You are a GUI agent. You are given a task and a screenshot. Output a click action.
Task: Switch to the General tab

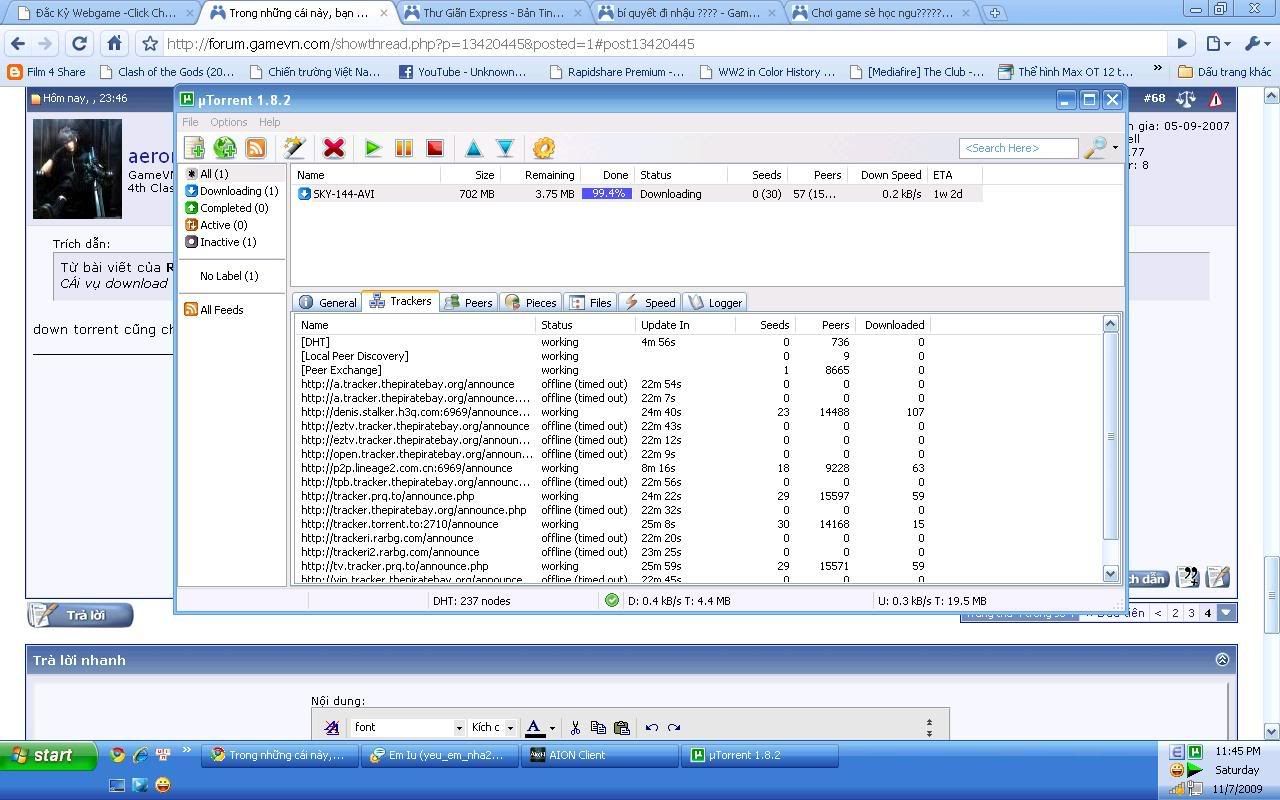(x=327, y=302)
